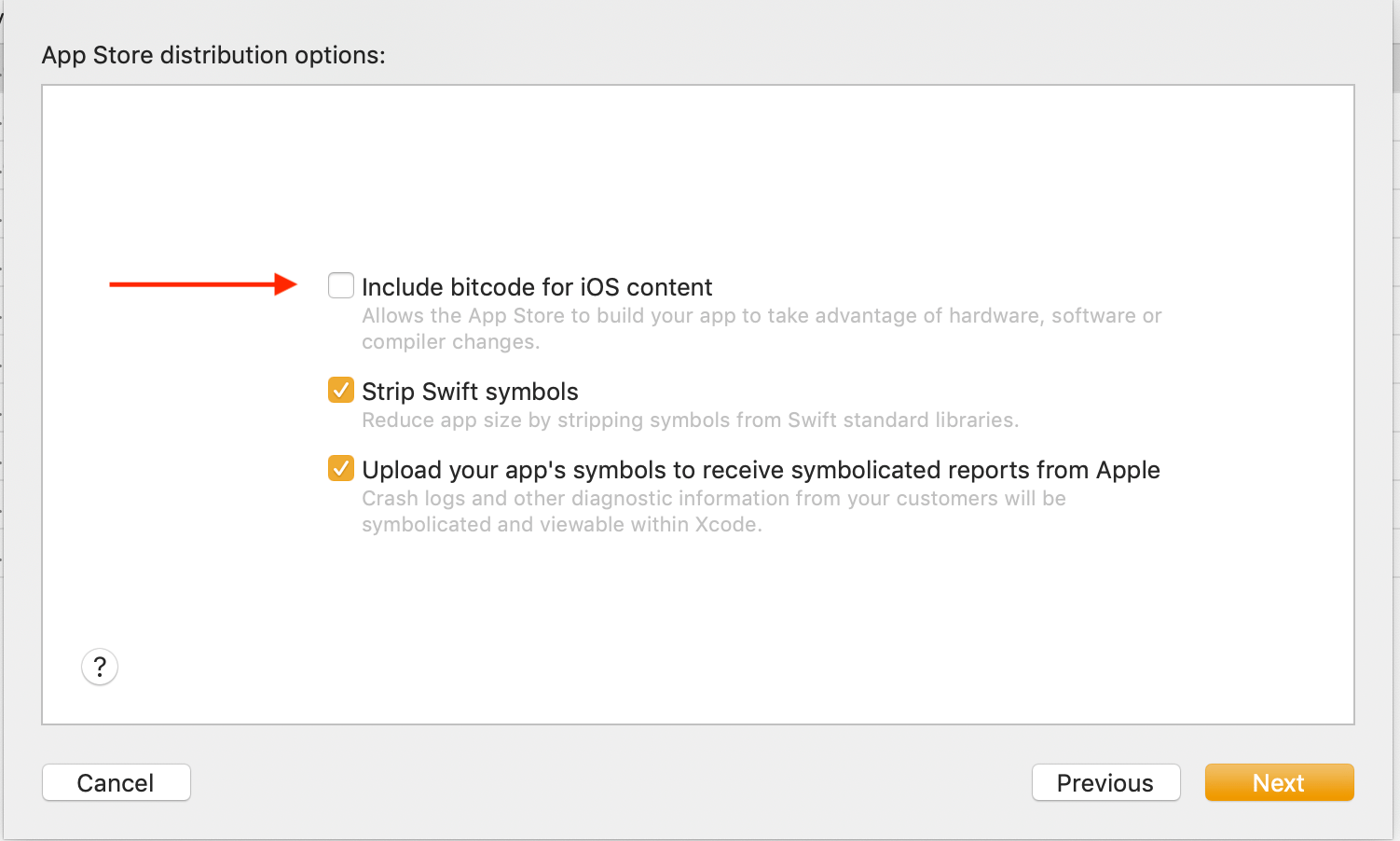Image resolution: width=1400 pixels, height=841 pixels.
Task: Click the "Include bitcode for iOS content" label
Action: tap(537, 287)
